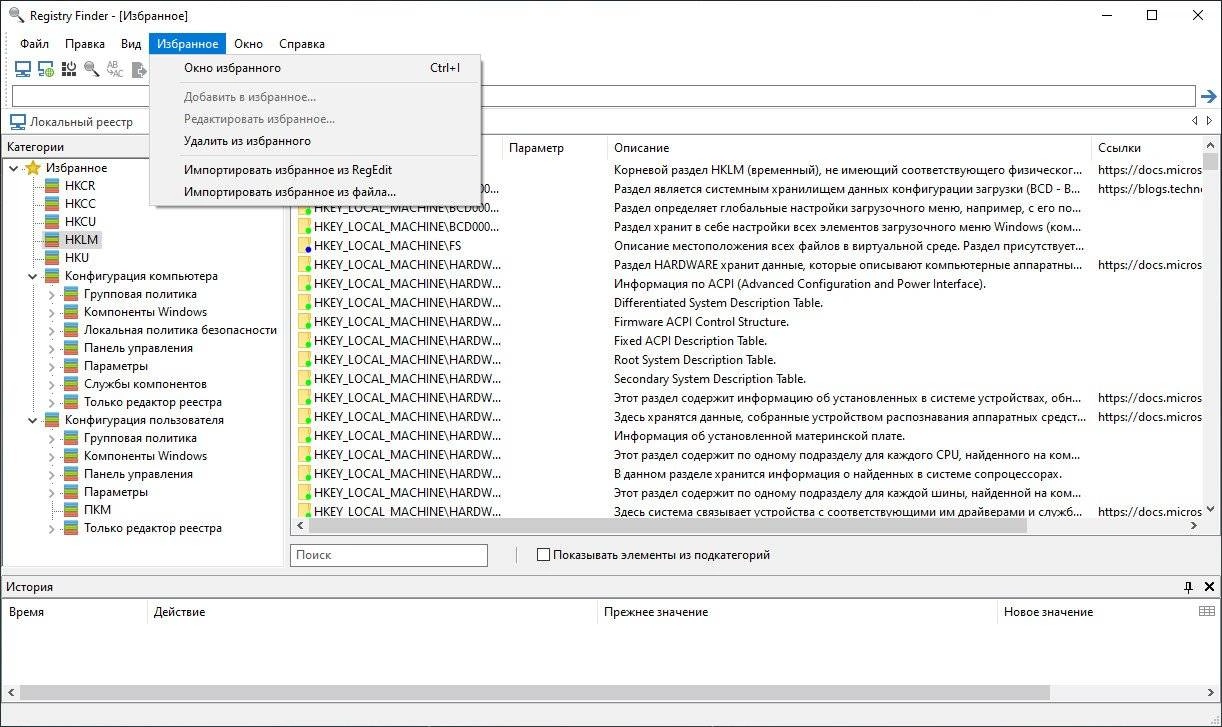
Task: Click the left tab scroll arrow
Action: pos(1194,121)
